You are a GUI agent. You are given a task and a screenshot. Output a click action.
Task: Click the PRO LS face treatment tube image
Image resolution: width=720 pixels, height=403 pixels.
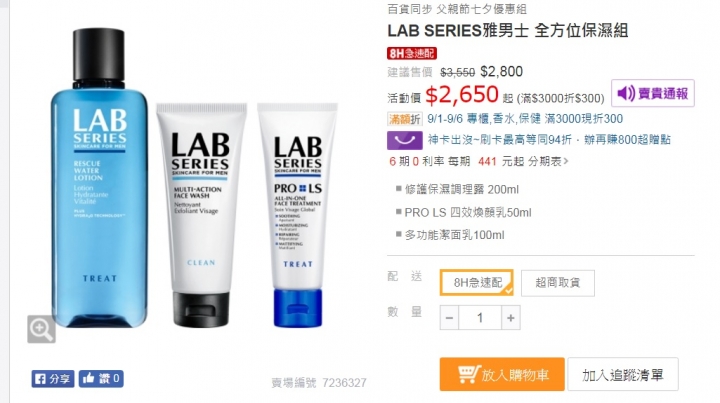pos(298,215)
